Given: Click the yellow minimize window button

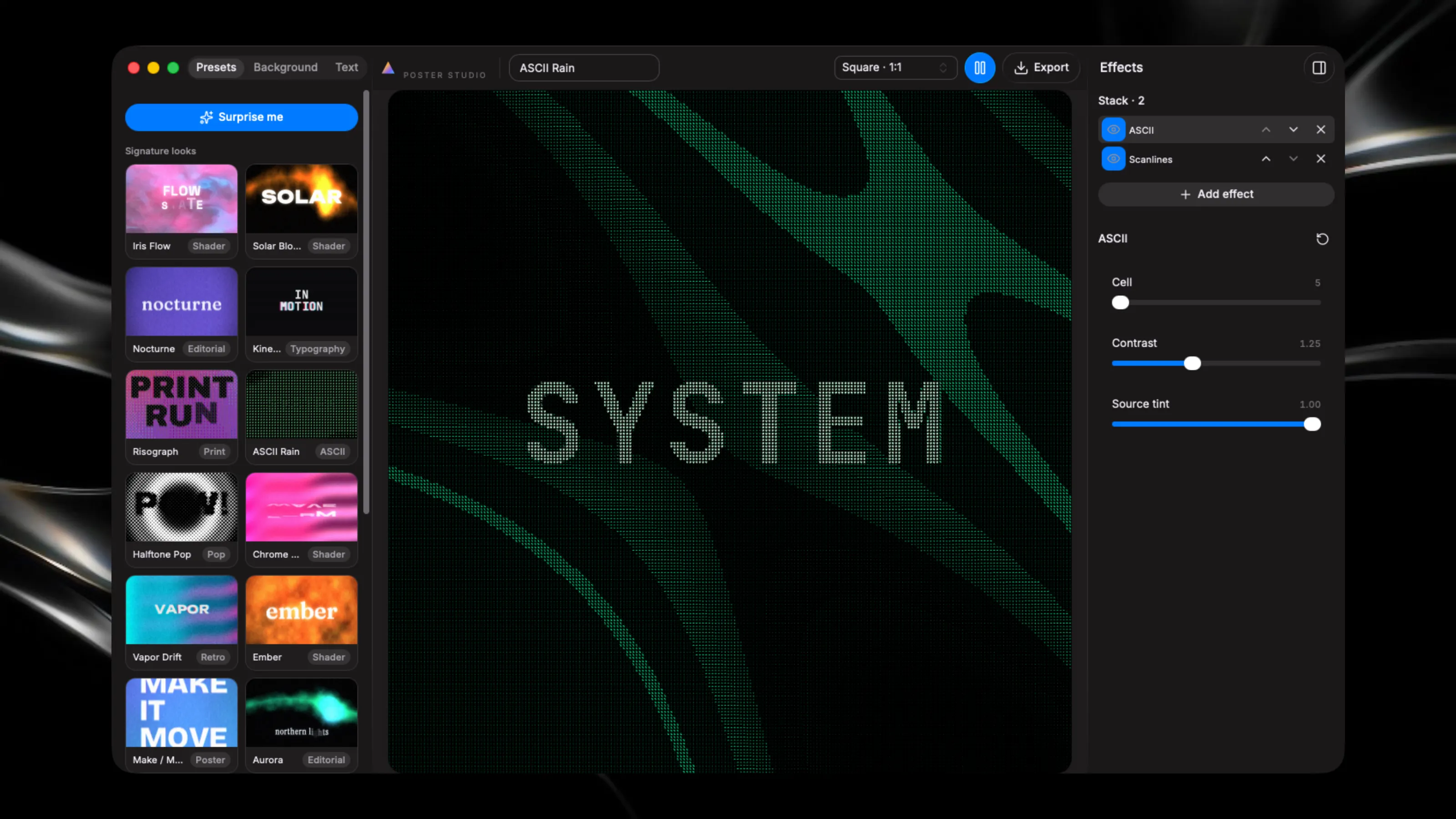Looking at the screenshot, I should [153, 68].
